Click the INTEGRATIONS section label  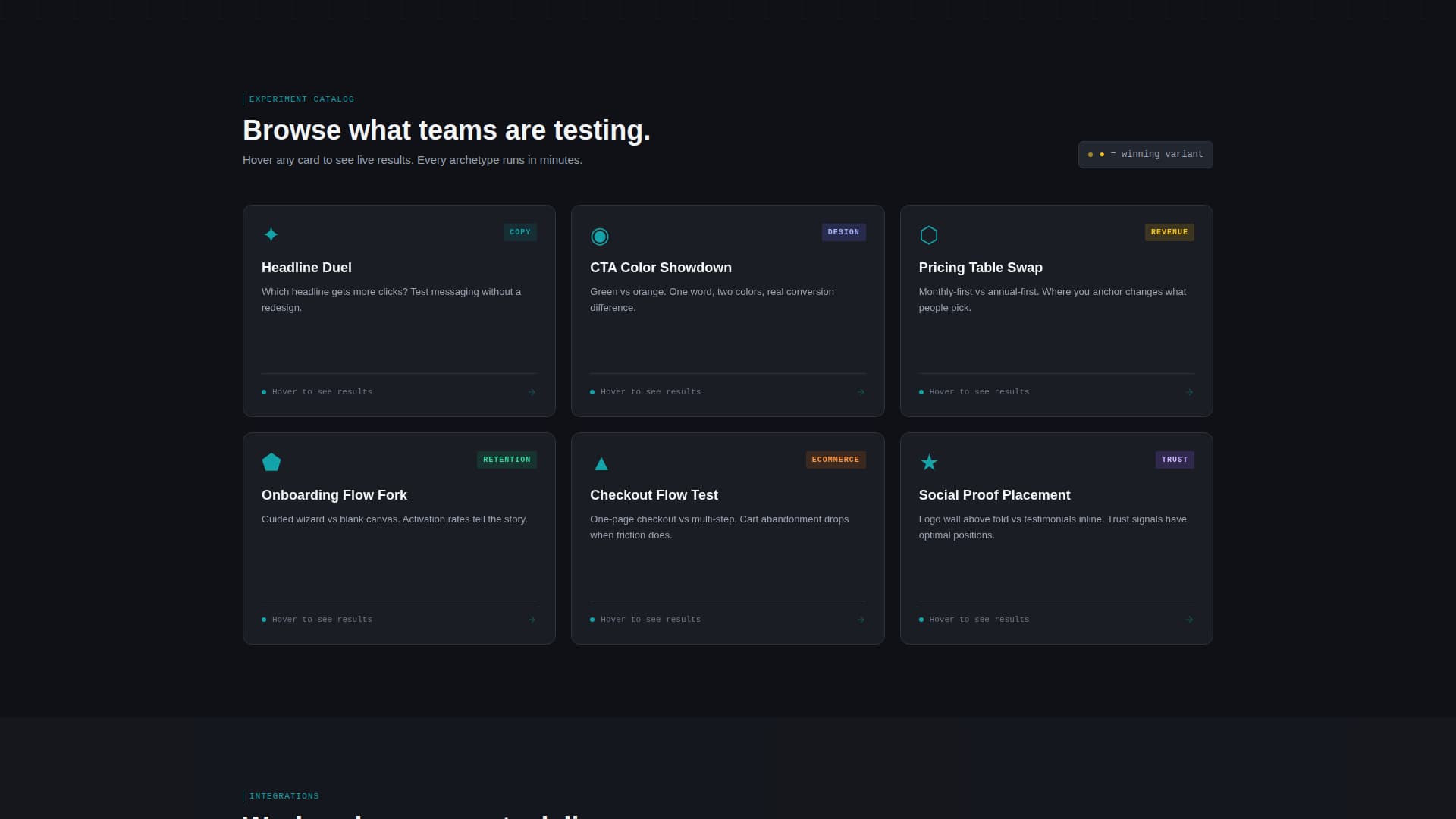tap(284, 796)
